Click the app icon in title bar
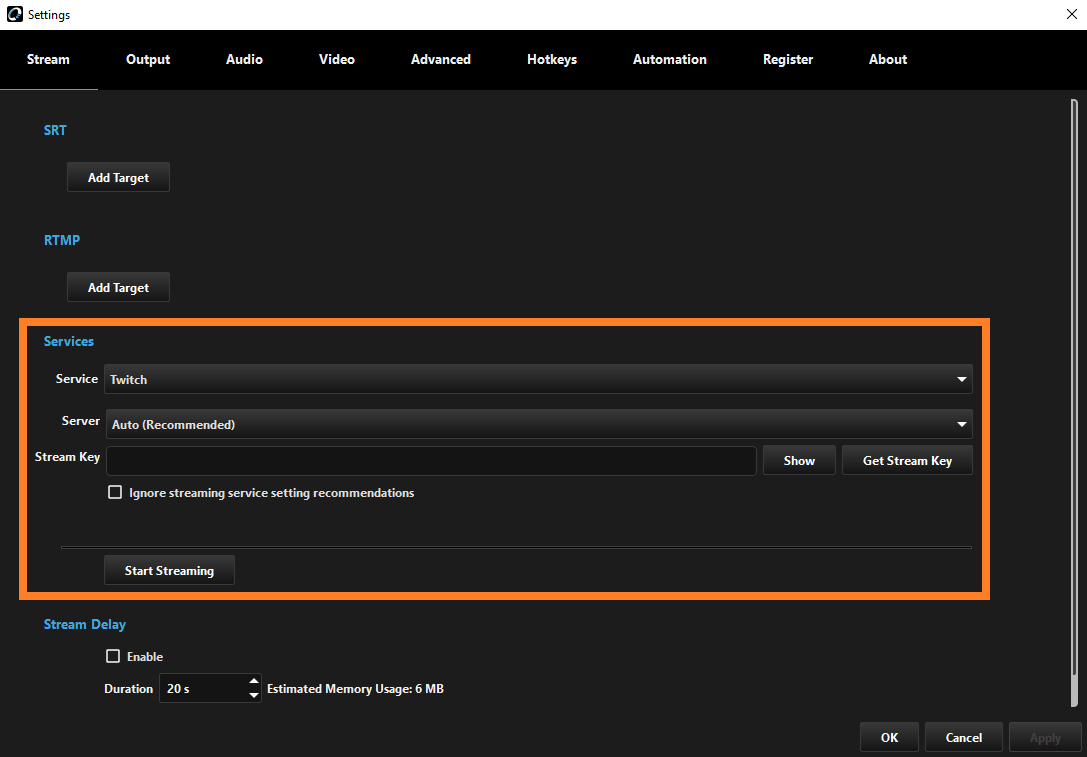 (x=15, y=15)
